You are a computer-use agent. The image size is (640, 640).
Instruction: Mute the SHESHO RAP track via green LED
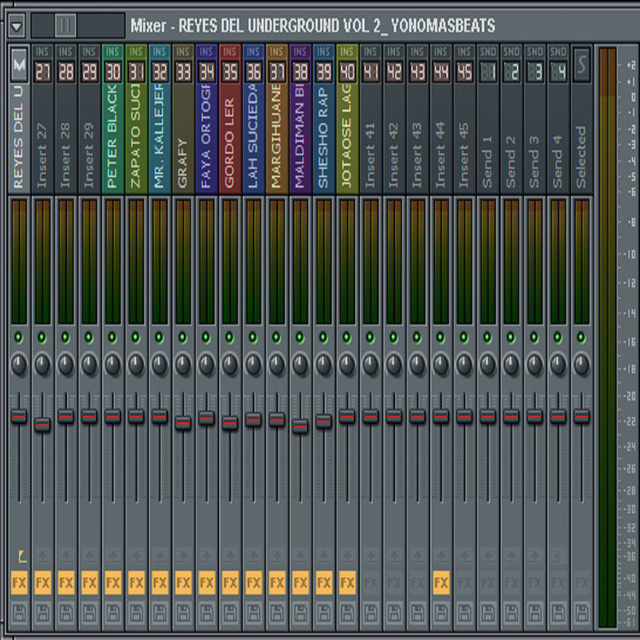[x=323, y=338]
